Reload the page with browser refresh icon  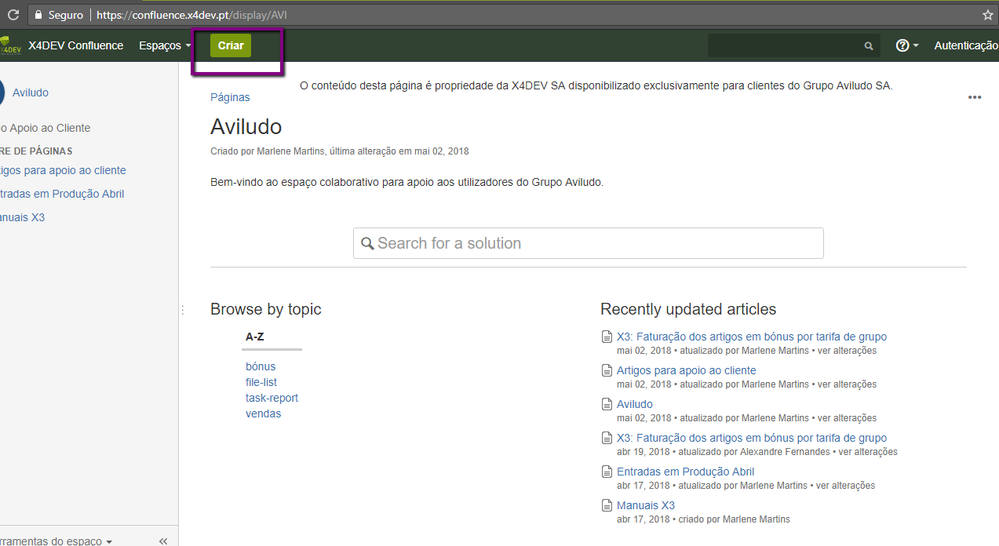pyautogui.click(x=13, y=15)
